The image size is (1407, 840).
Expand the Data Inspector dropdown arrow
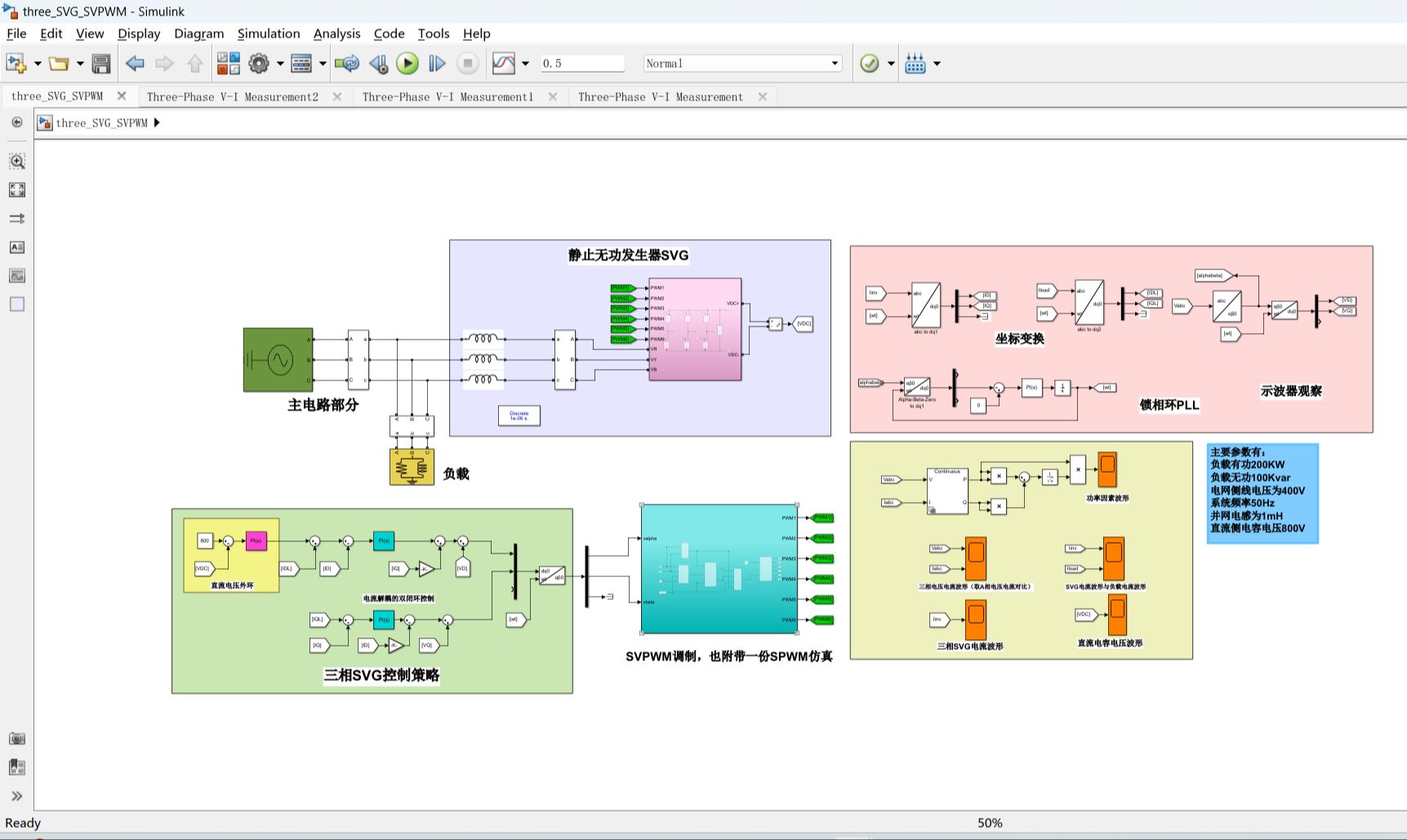525,64
